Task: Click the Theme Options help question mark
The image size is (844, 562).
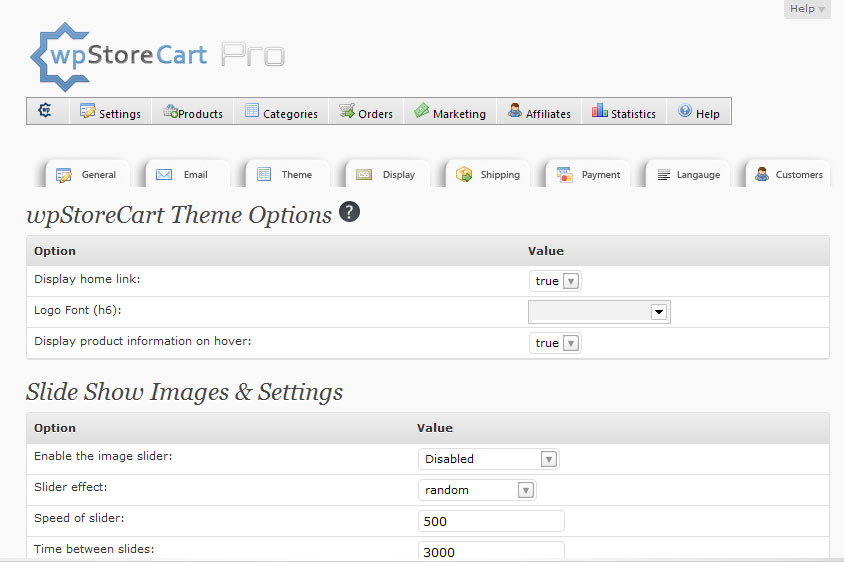Action: pyautogui.click(x=349, y=212)
